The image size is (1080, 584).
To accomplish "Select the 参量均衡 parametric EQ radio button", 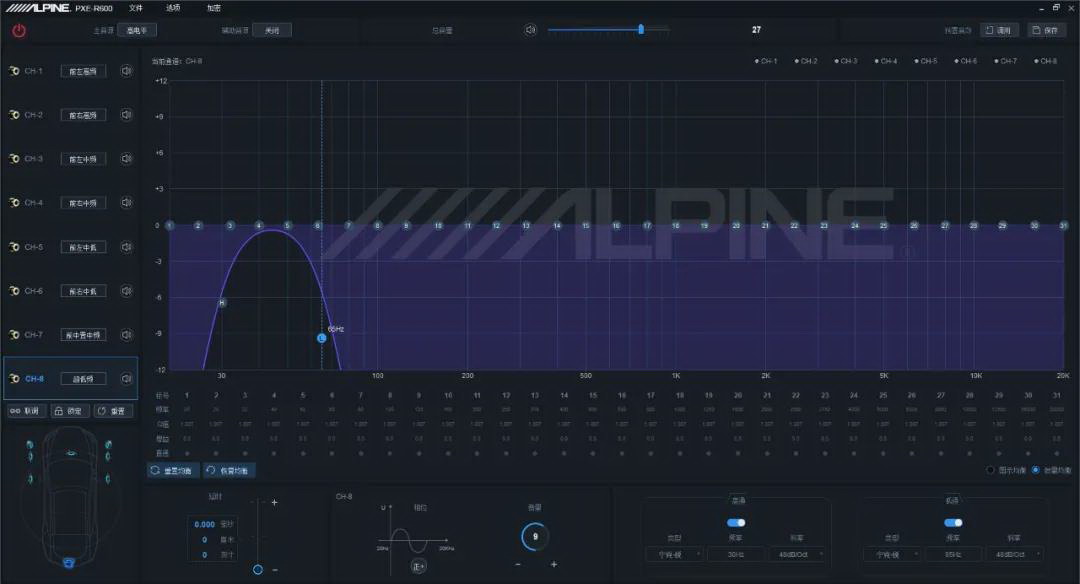I will pos(1035,470).
